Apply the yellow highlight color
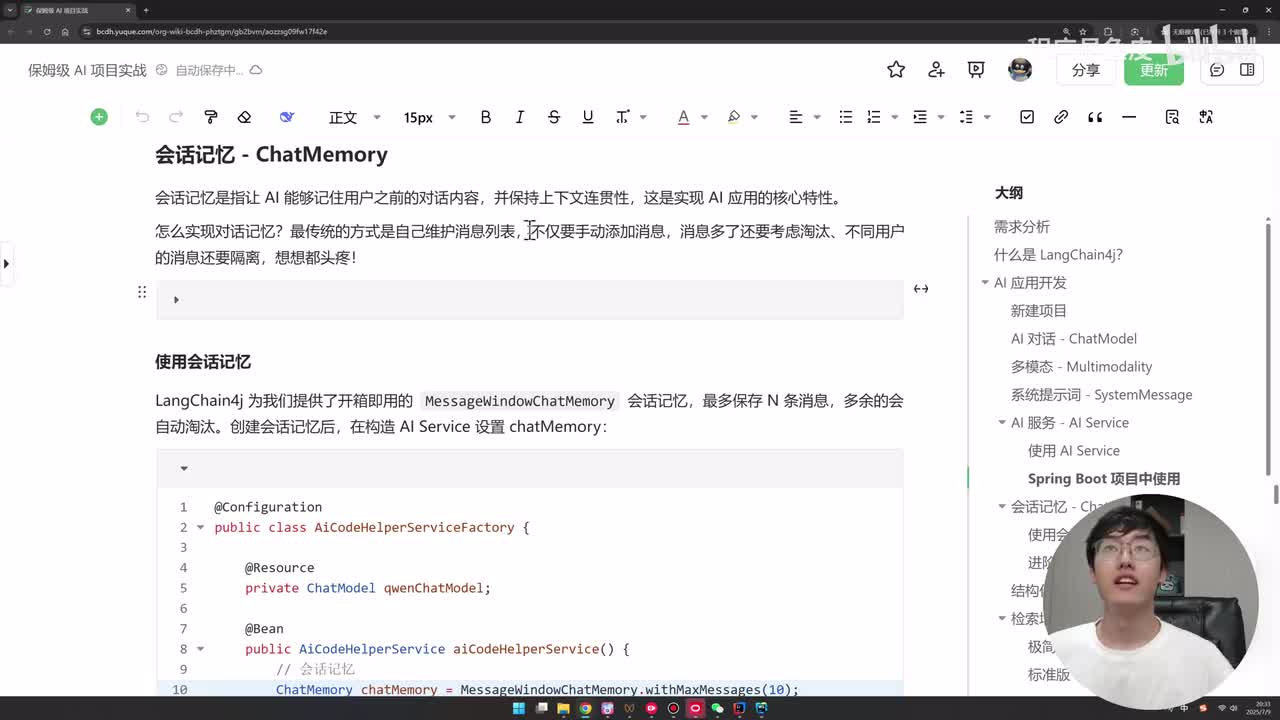This screenshot has width=1280, height=720. coord(734,117)
